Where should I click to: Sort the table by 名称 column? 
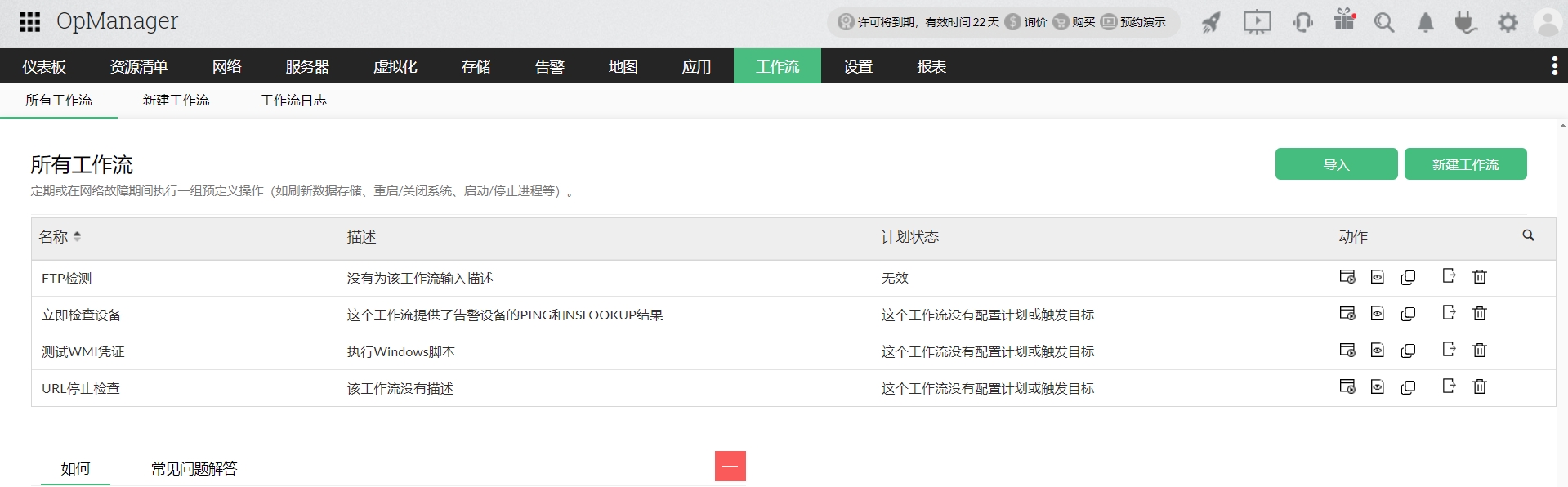60,237
